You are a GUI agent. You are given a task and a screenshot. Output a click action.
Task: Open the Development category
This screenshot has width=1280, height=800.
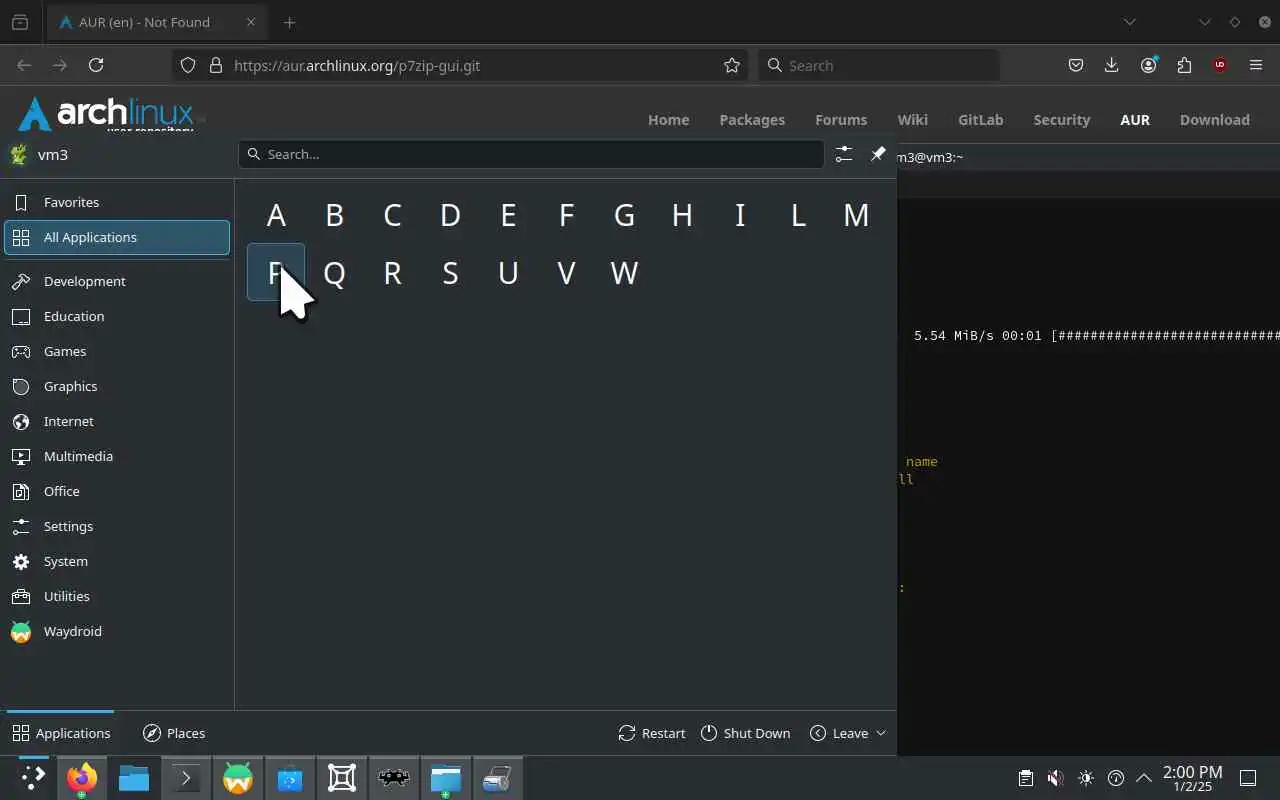[117, 281]
